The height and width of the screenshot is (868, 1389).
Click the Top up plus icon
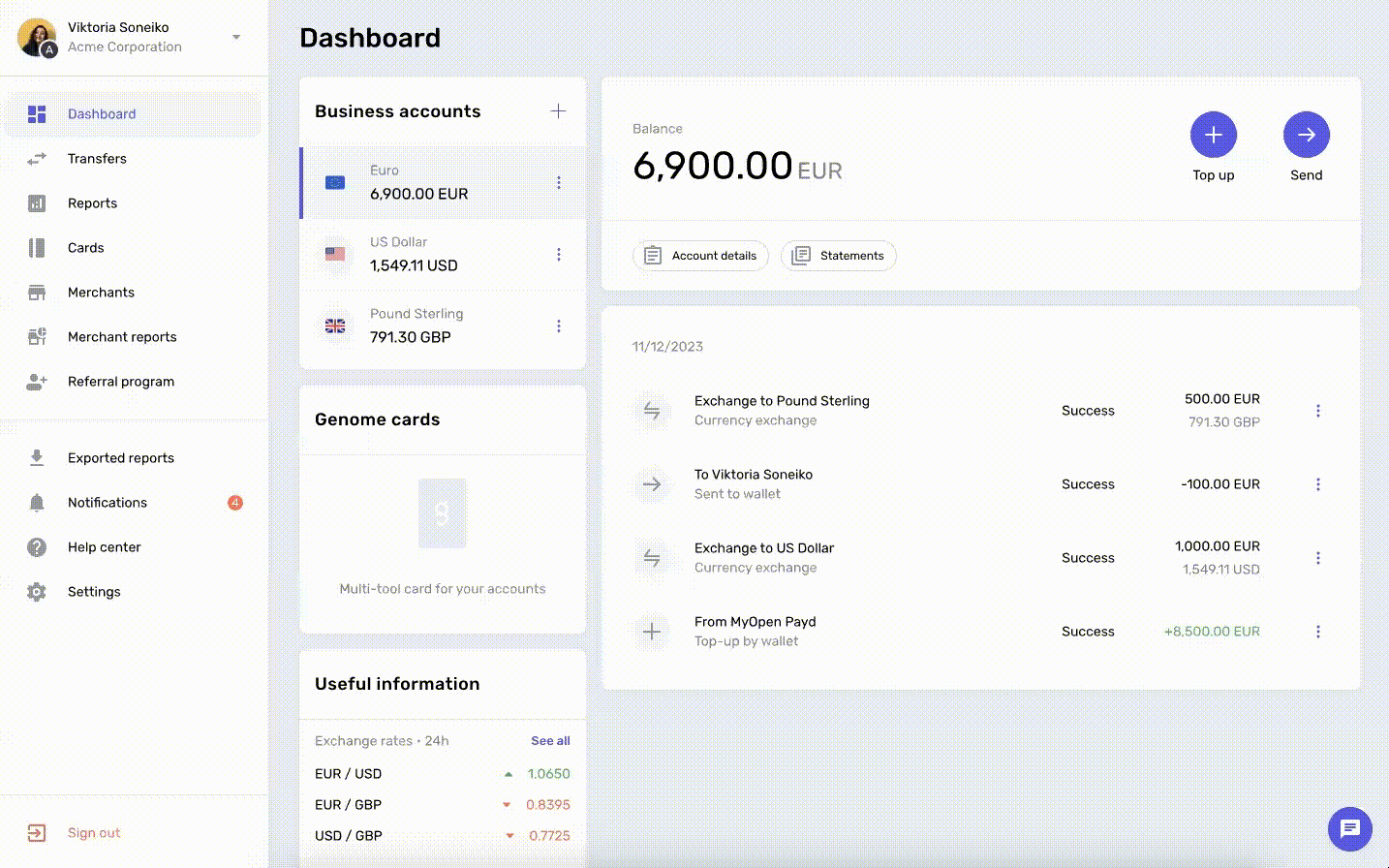coord(1213,135)
